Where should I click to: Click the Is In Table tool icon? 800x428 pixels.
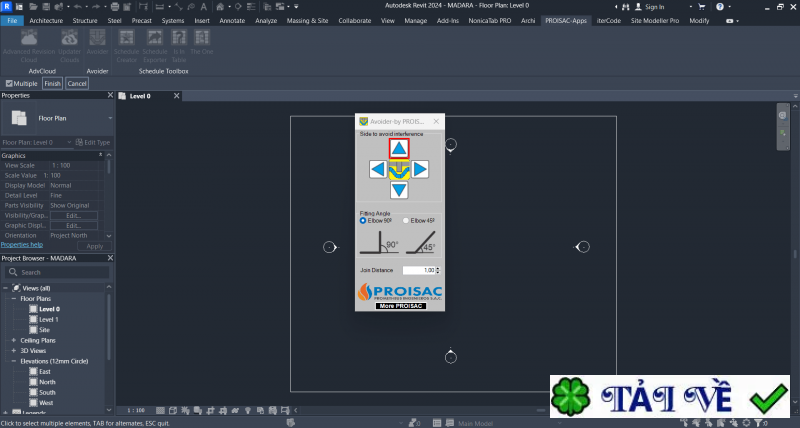pos(180,41)
